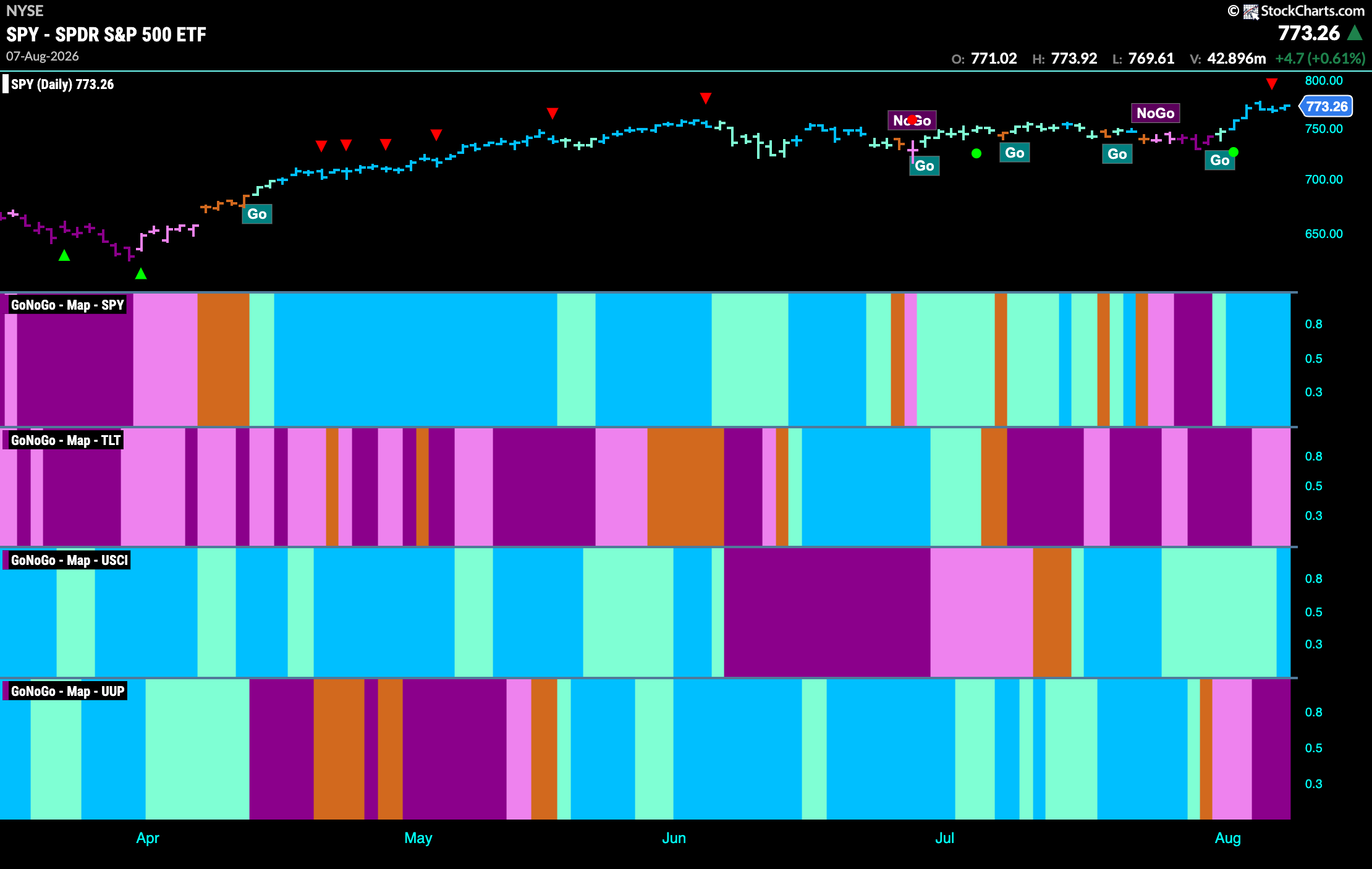This screenshot has width=1372, height=869.
Task: Click the 700.00 price axis label
Action: (x=1324, y=179)
